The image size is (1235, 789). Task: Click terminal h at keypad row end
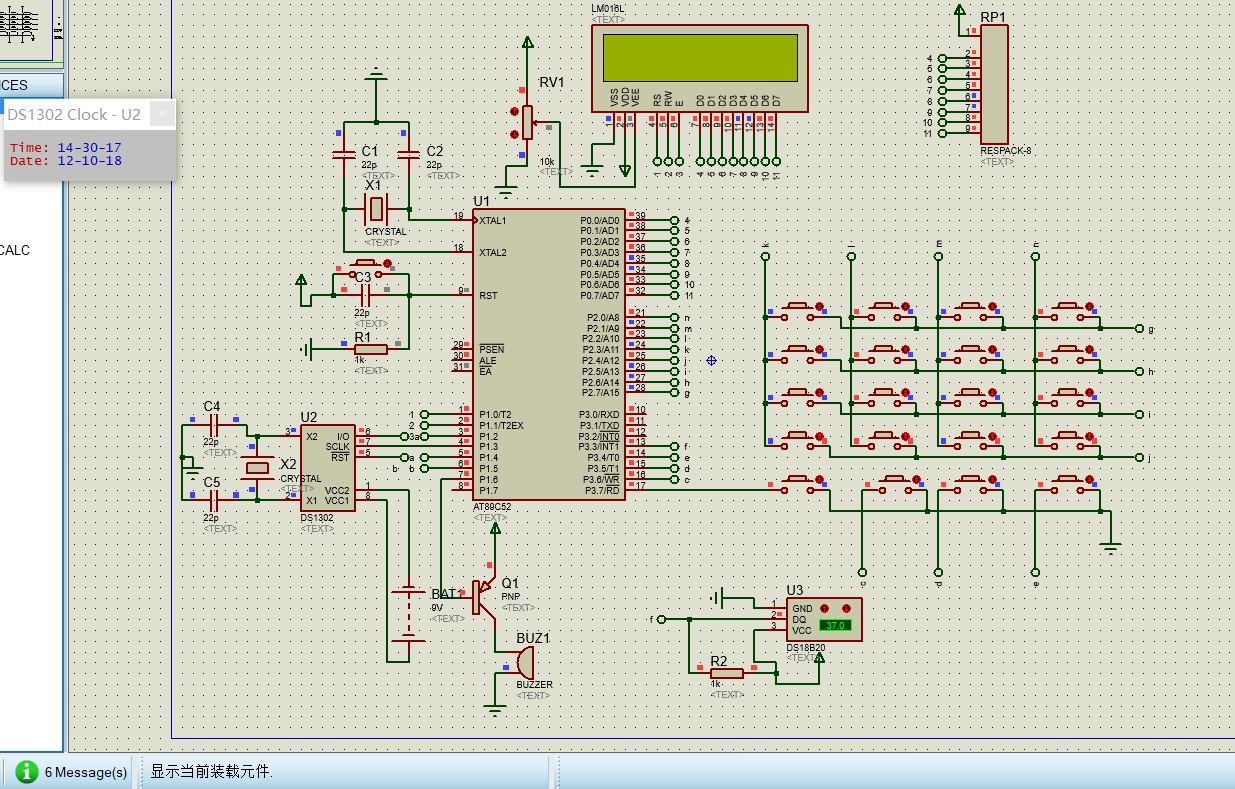pos(1140,371)
